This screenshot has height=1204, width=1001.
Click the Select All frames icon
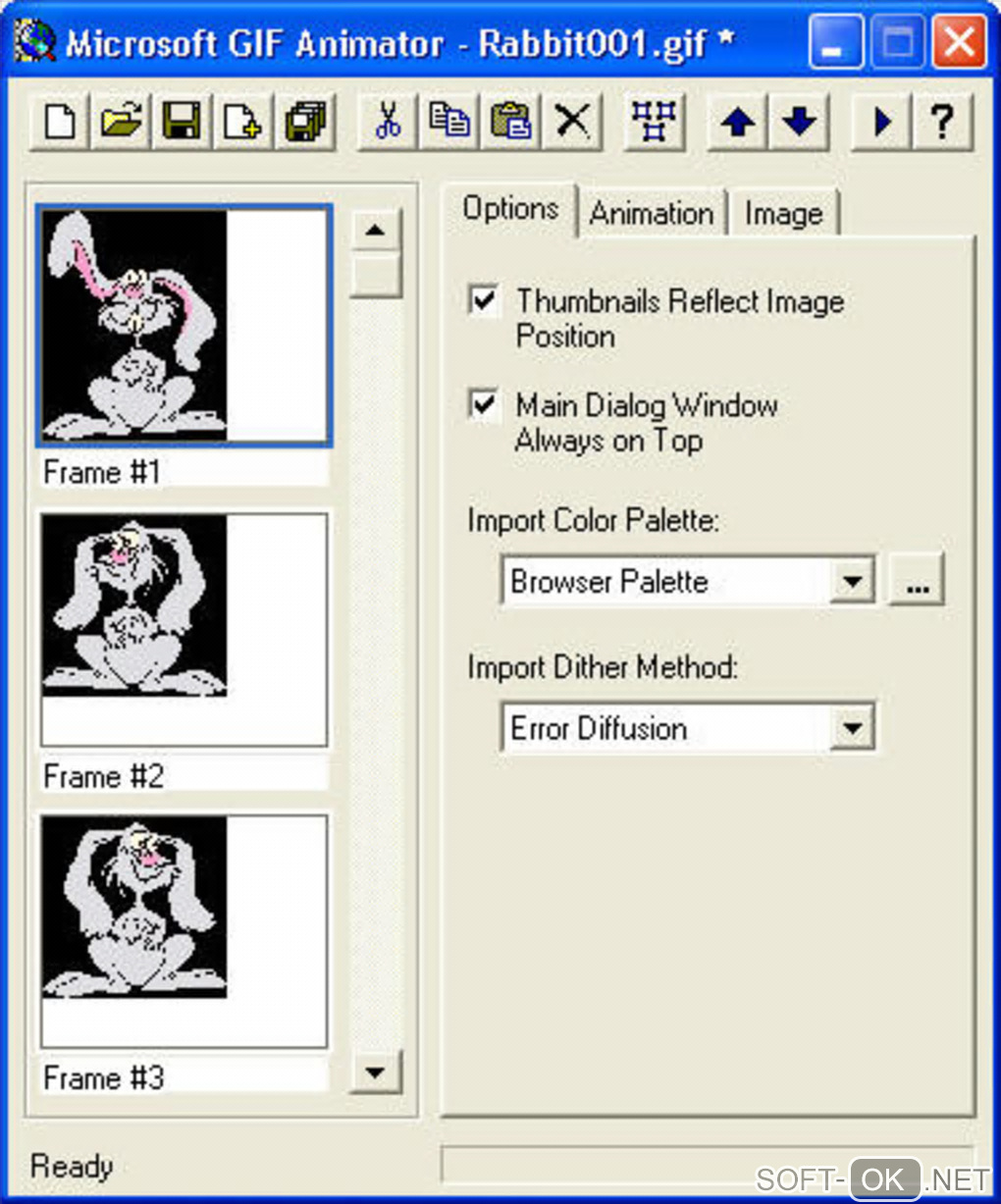click(x=655, y=122)
